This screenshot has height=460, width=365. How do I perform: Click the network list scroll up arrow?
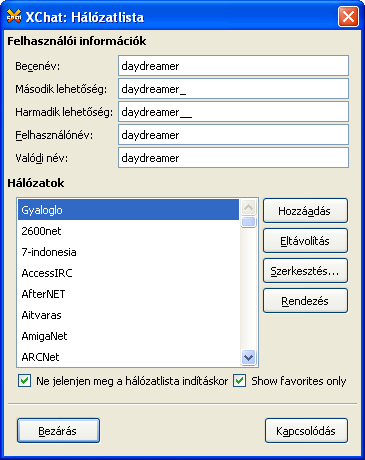pos(248,207)
